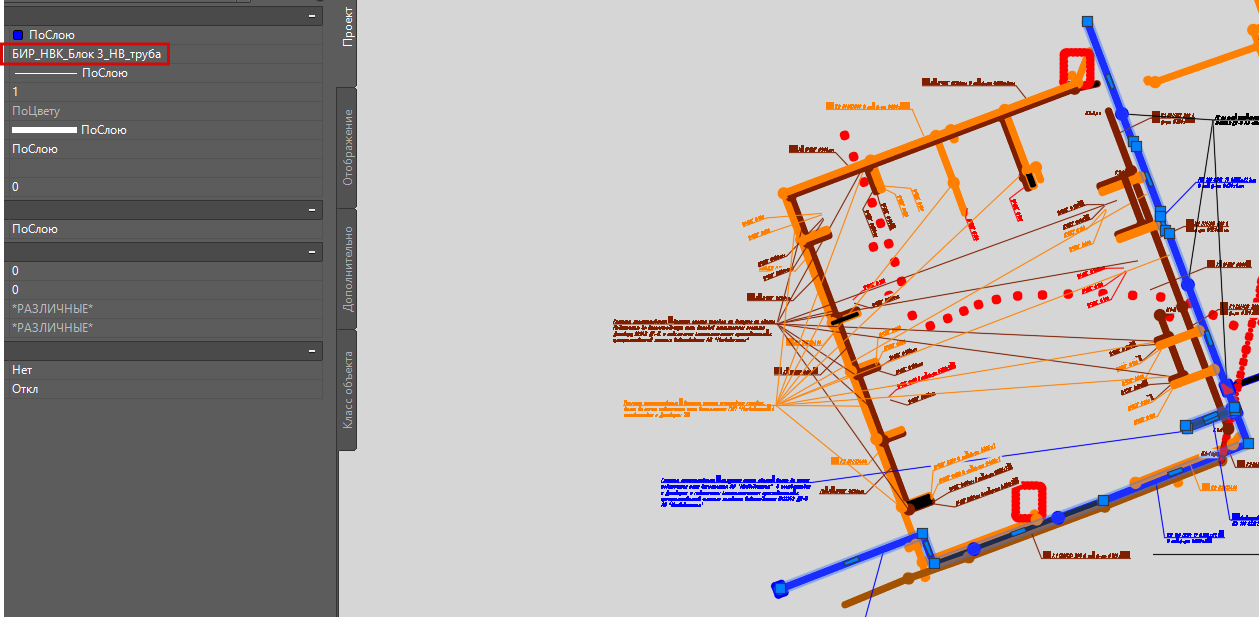Select the Откл property row
This screenshot has height=617, width=1259.
[163, 389]
